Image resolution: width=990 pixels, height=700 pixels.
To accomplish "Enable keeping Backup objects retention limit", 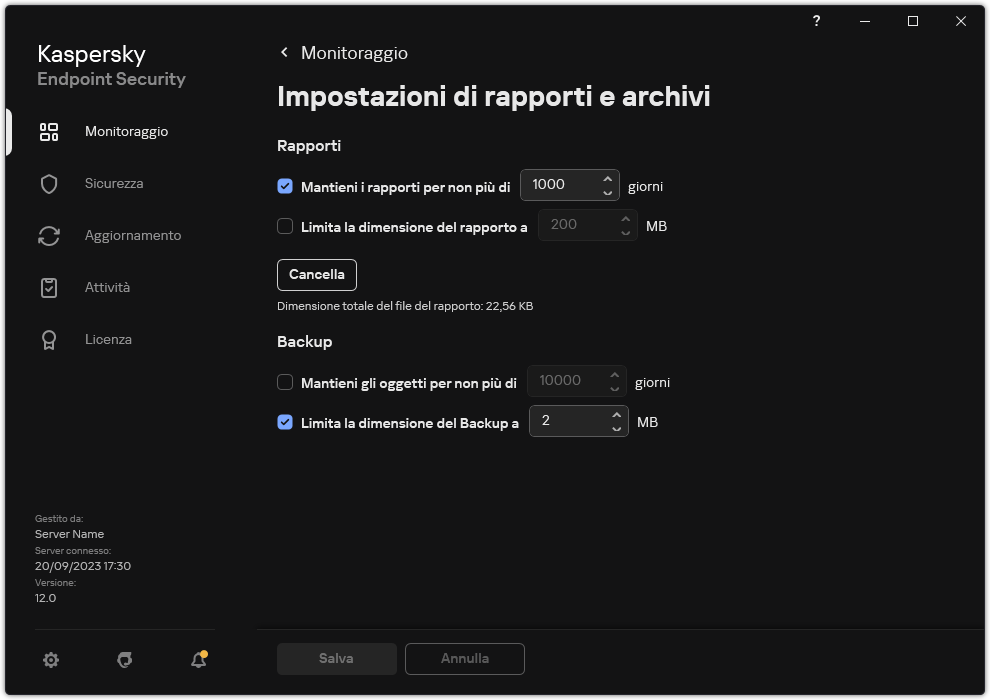I will tap(285, 382).
